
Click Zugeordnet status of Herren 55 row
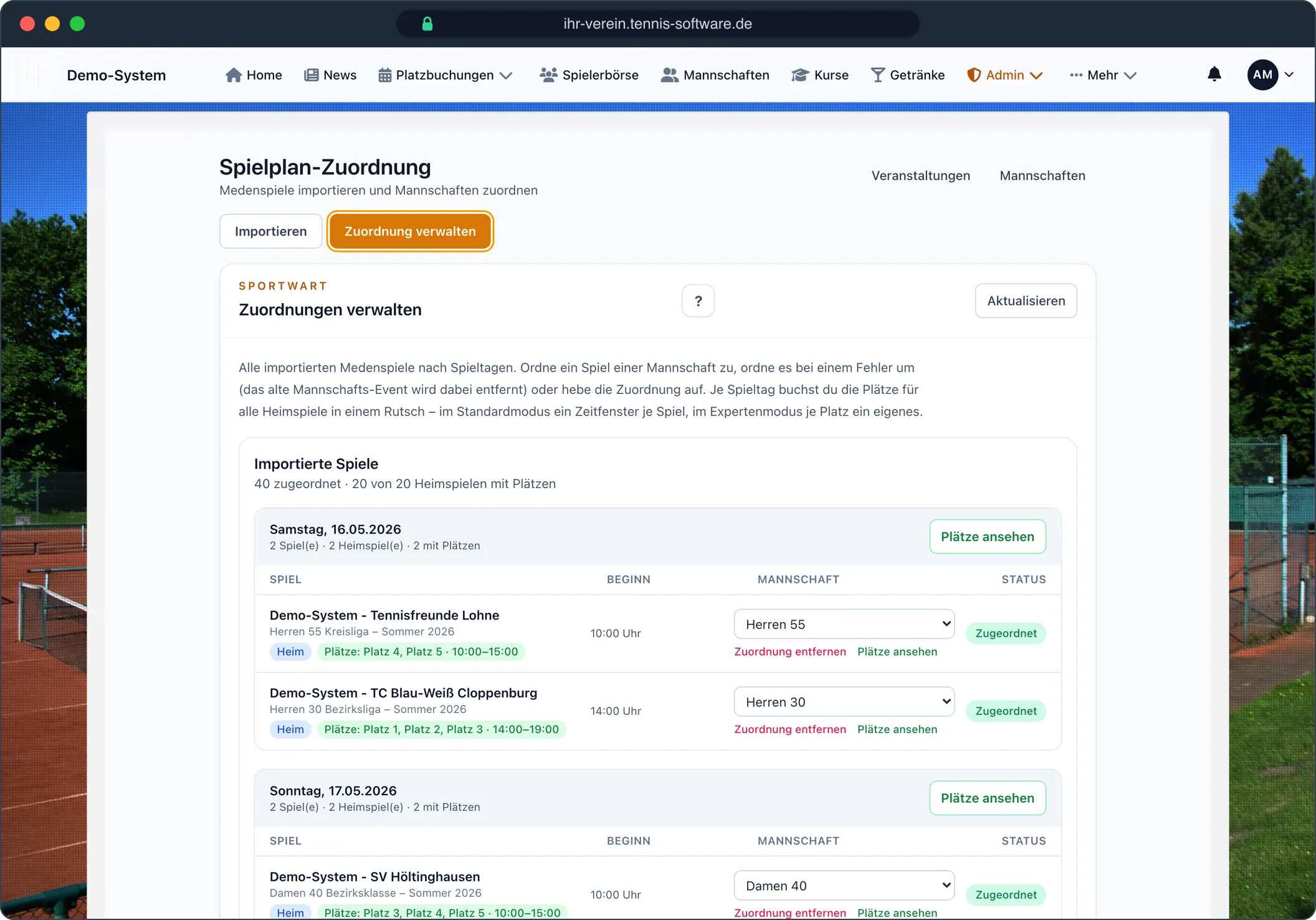pyautogui.click(x=1006, y=633)
